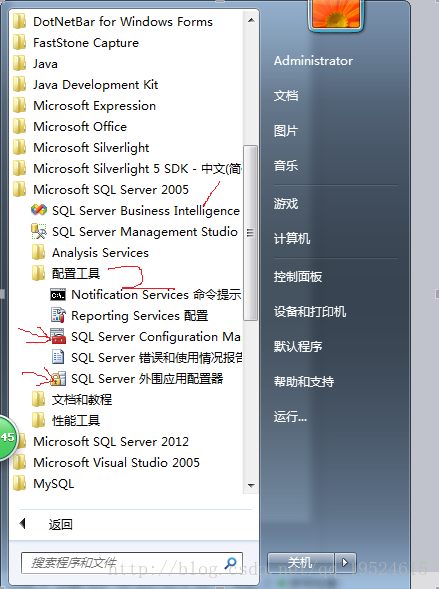Open Reporting Services 配置 icon
The width and height of the screenshot is (439, 589).
click(x=58, y=315)
